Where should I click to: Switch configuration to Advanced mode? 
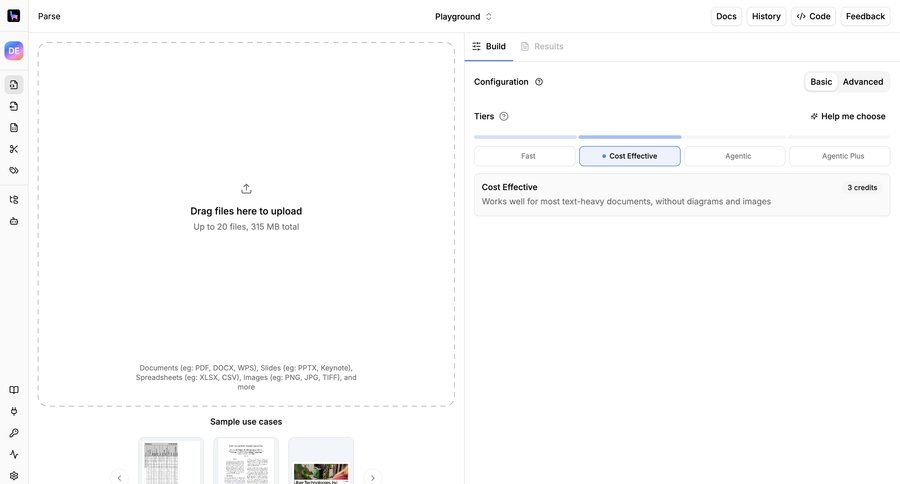862,82
